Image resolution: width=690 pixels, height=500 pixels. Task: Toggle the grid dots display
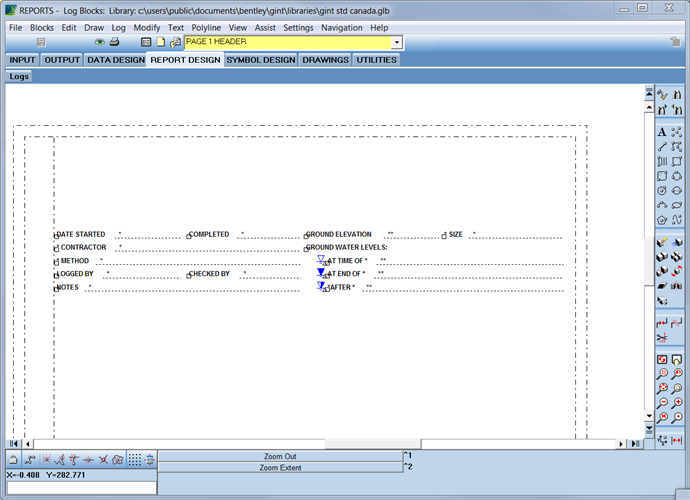coord(135,460)
